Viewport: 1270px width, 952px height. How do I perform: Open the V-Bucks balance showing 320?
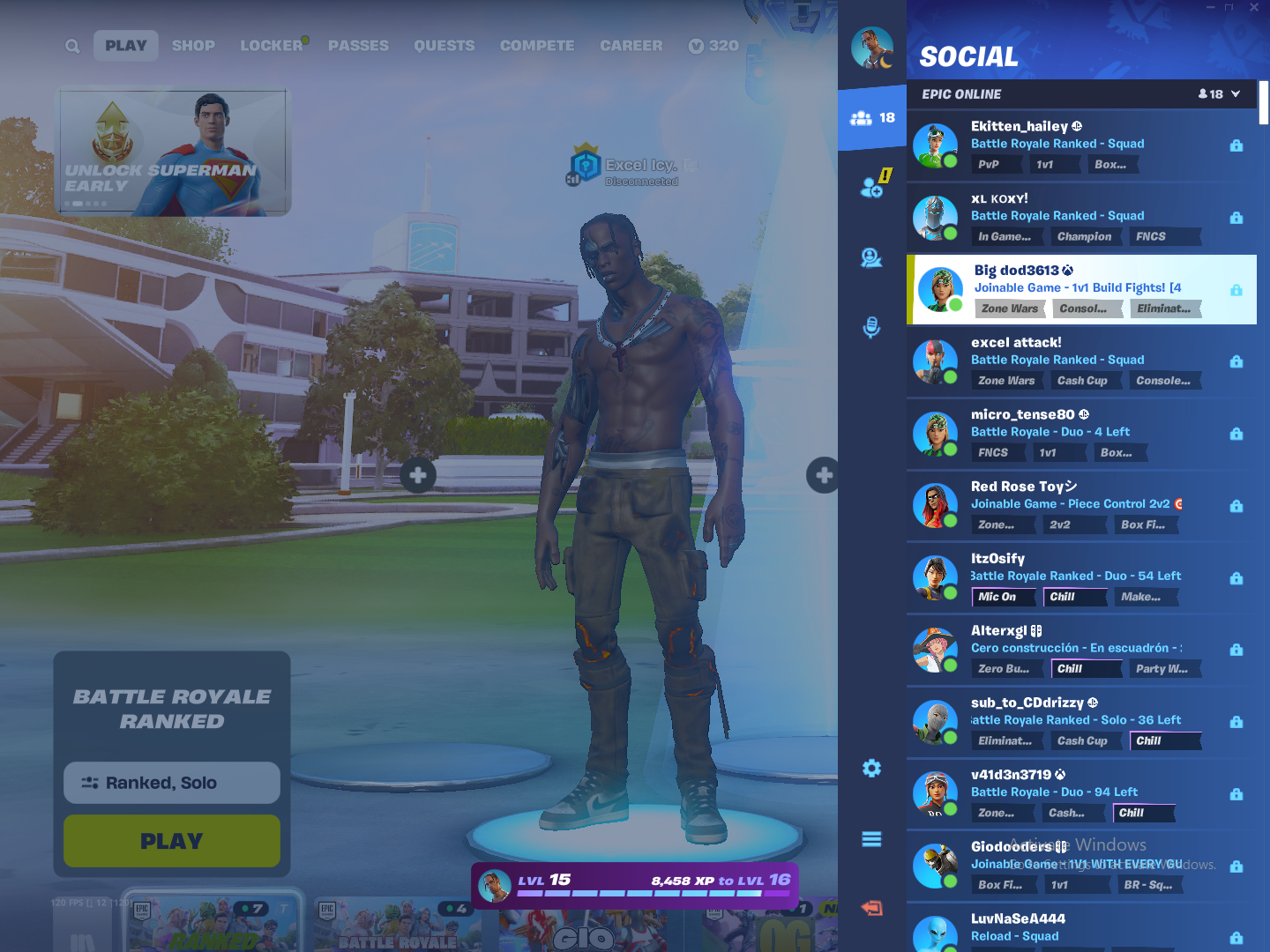(713, 46)
